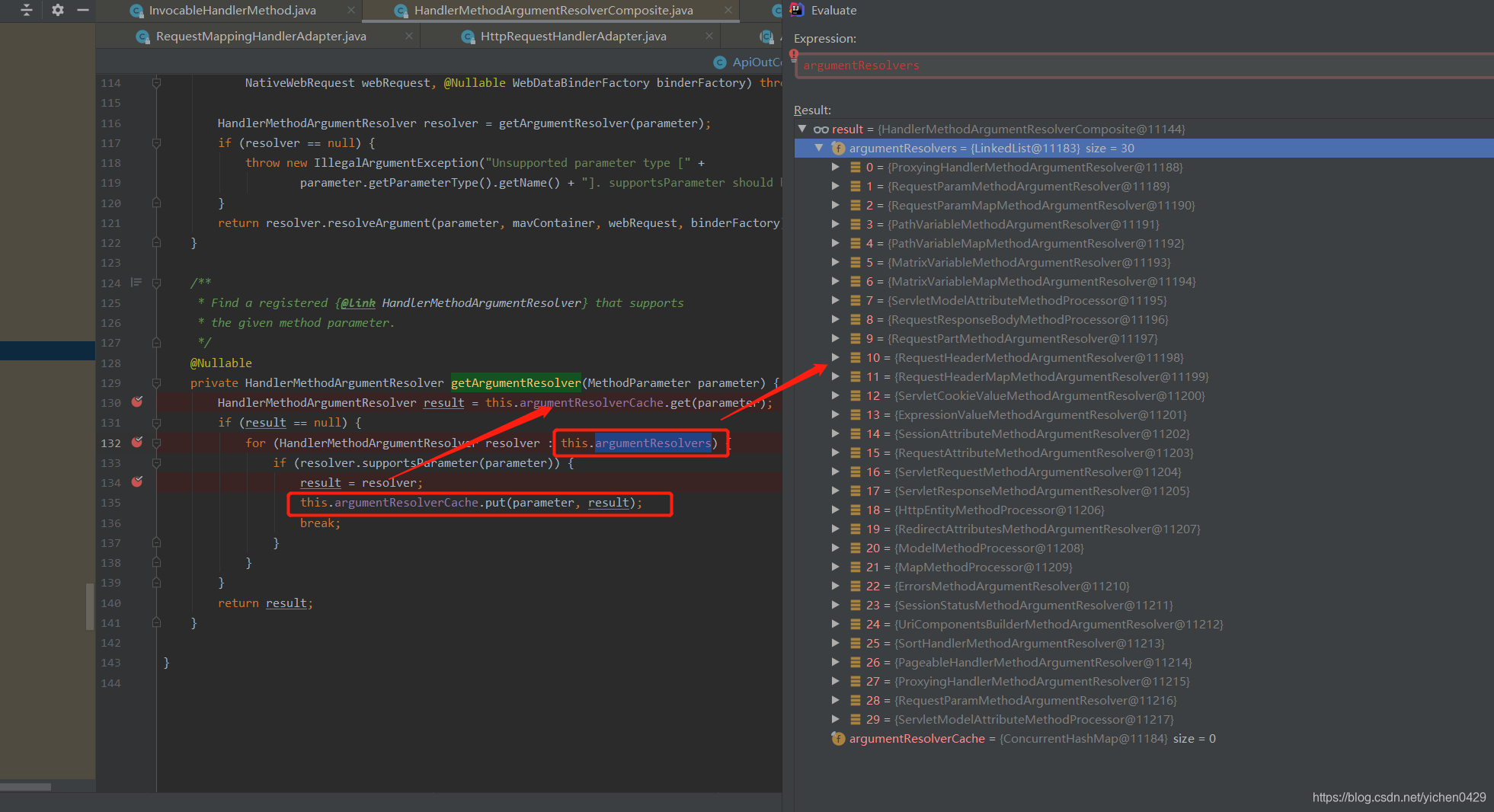Image resolution: width=1494 pixels, height=812 pixels.
Task: Click the Java class icon on InvocableHandlerMethod tab
Action: coord(137,11)
